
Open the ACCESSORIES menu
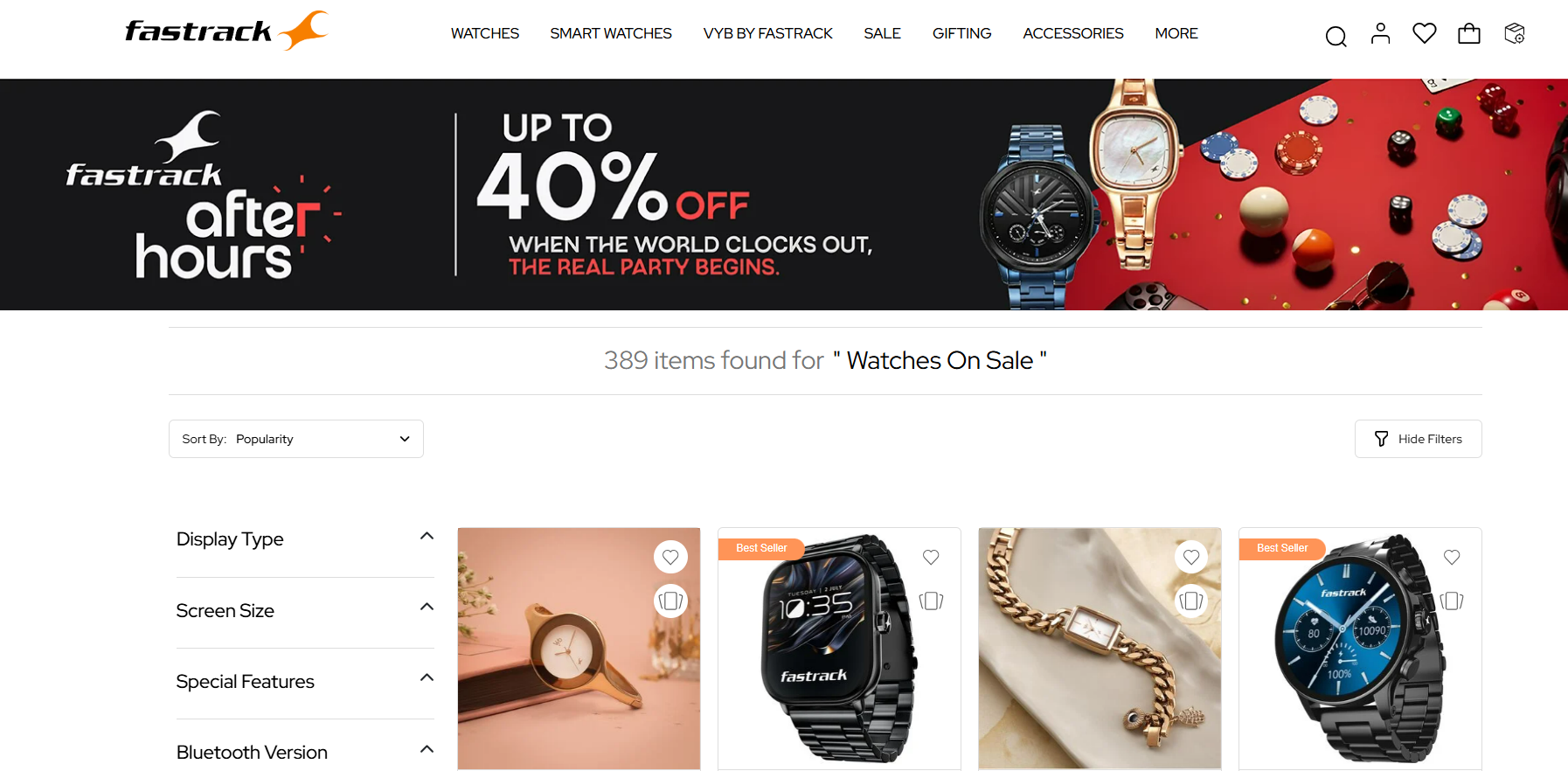point(1073,33)
